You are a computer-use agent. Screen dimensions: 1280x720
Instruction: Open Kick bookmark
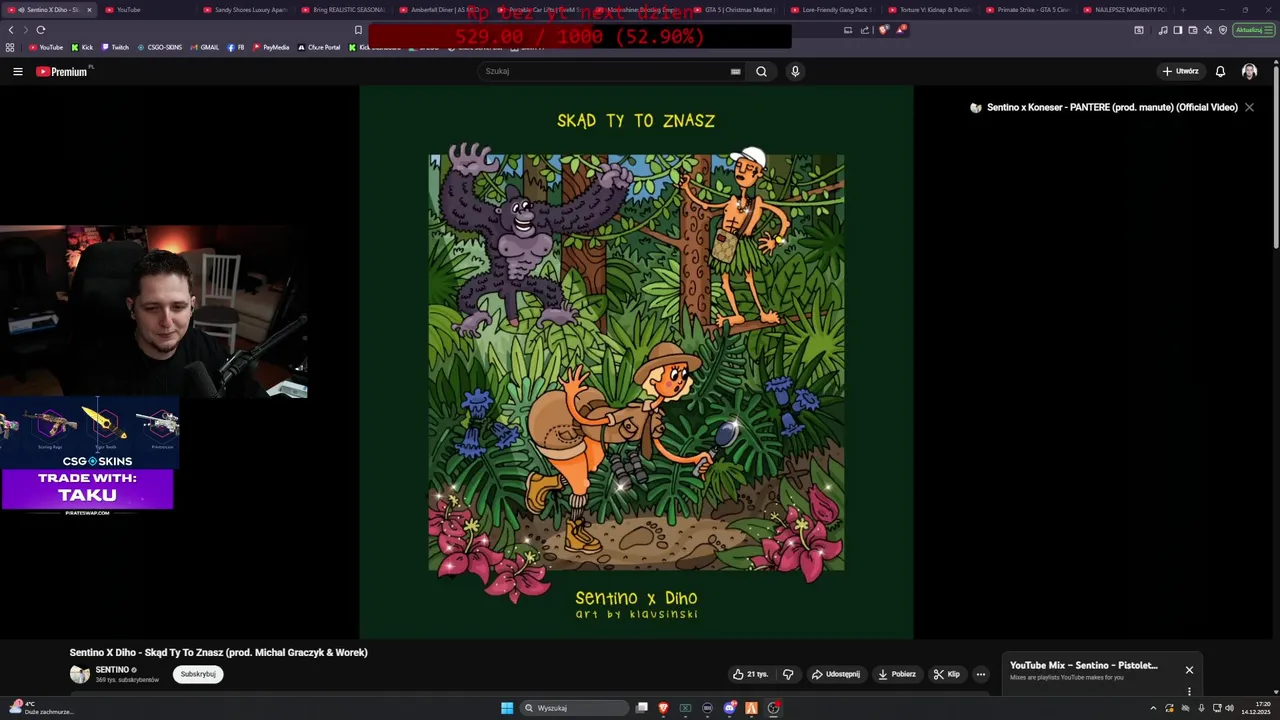point(82,47)
